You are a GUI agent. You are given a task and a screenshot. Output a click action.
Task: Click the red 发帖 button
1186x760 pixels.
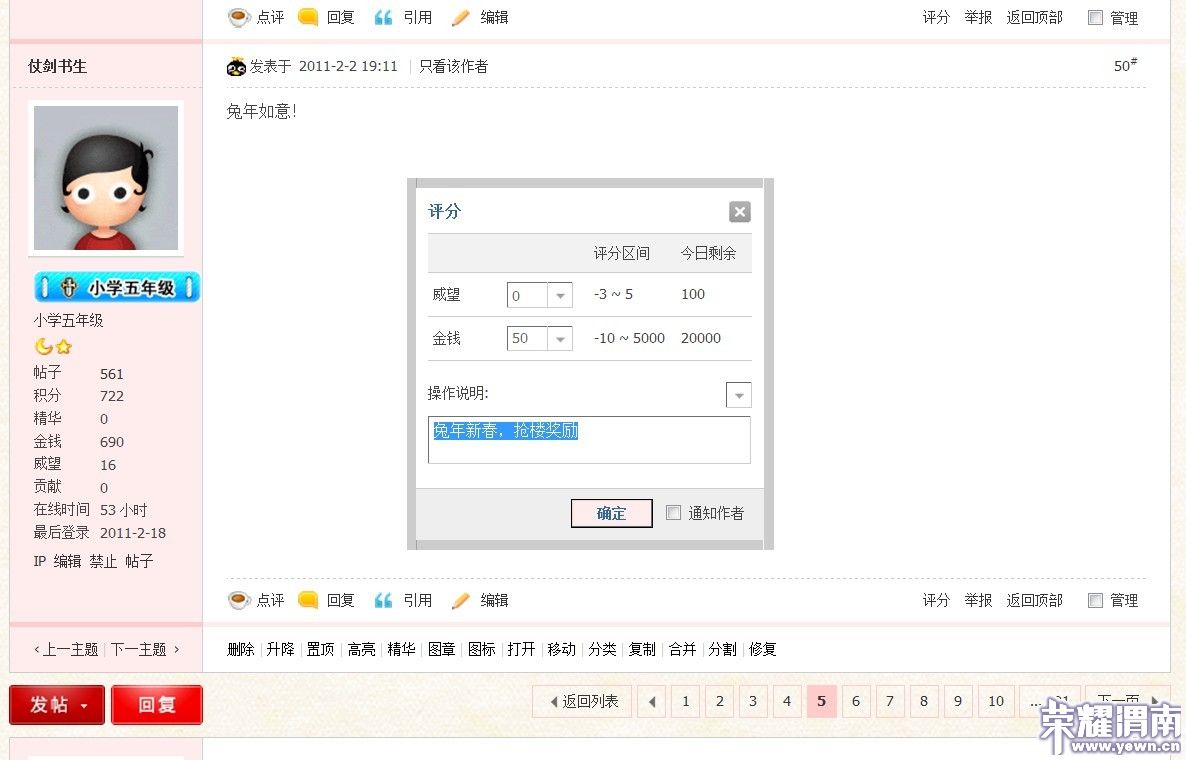point(57,705)
